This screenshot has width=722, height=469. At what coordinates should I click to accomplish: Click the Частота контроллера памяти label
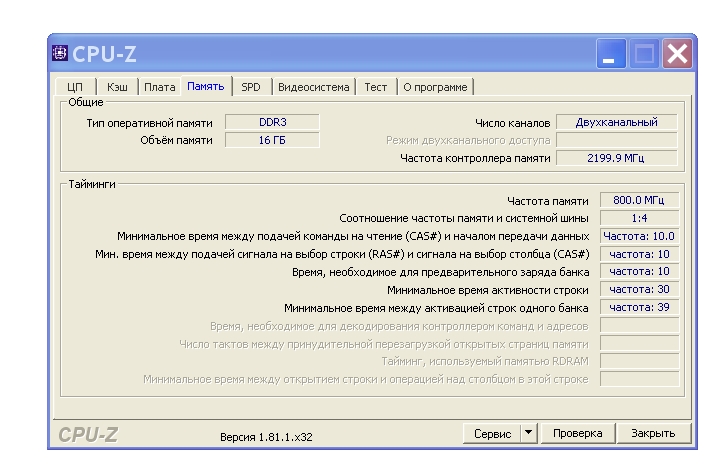[475, 158]
